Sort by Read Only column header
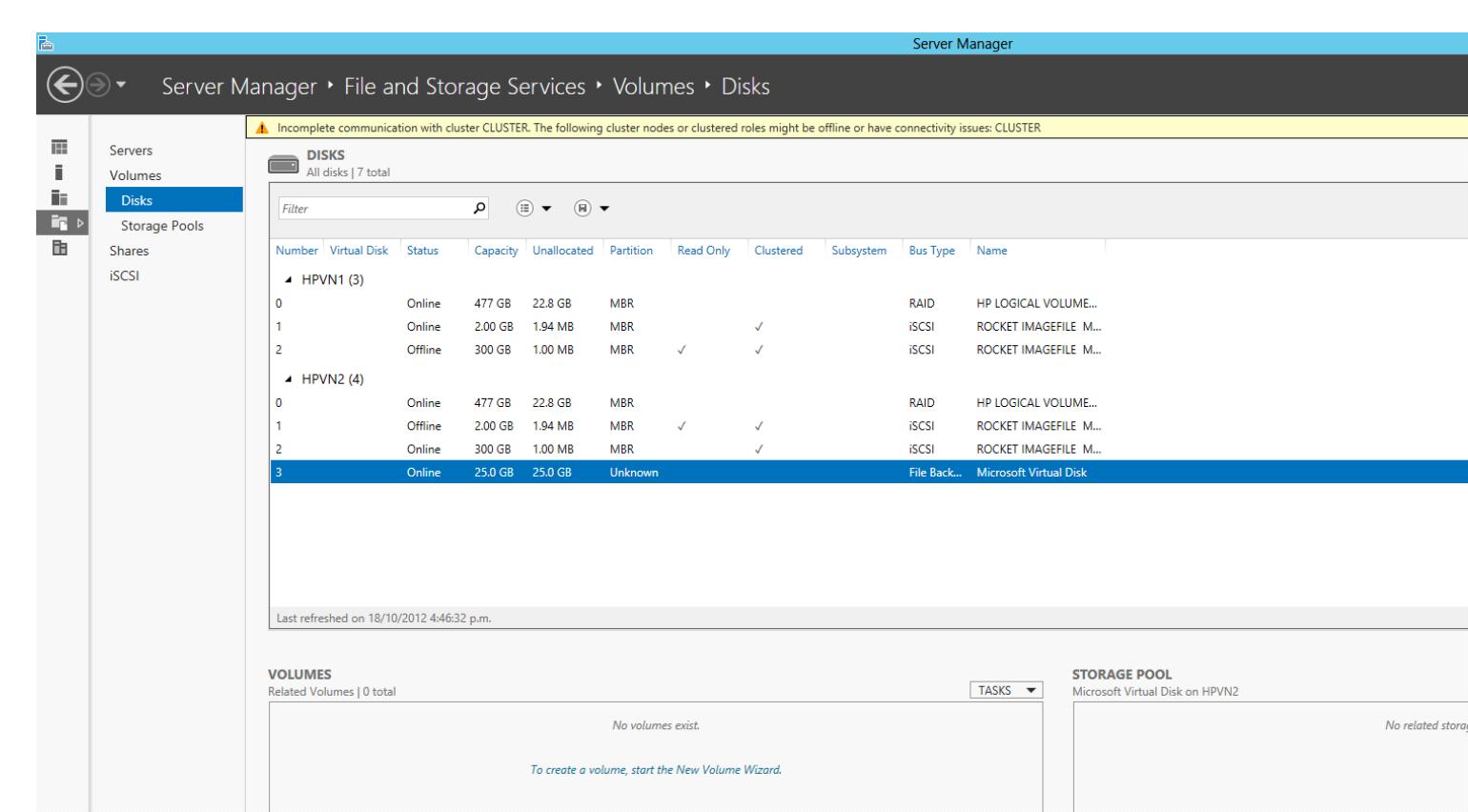1468x812 pixels. point(703,251)
